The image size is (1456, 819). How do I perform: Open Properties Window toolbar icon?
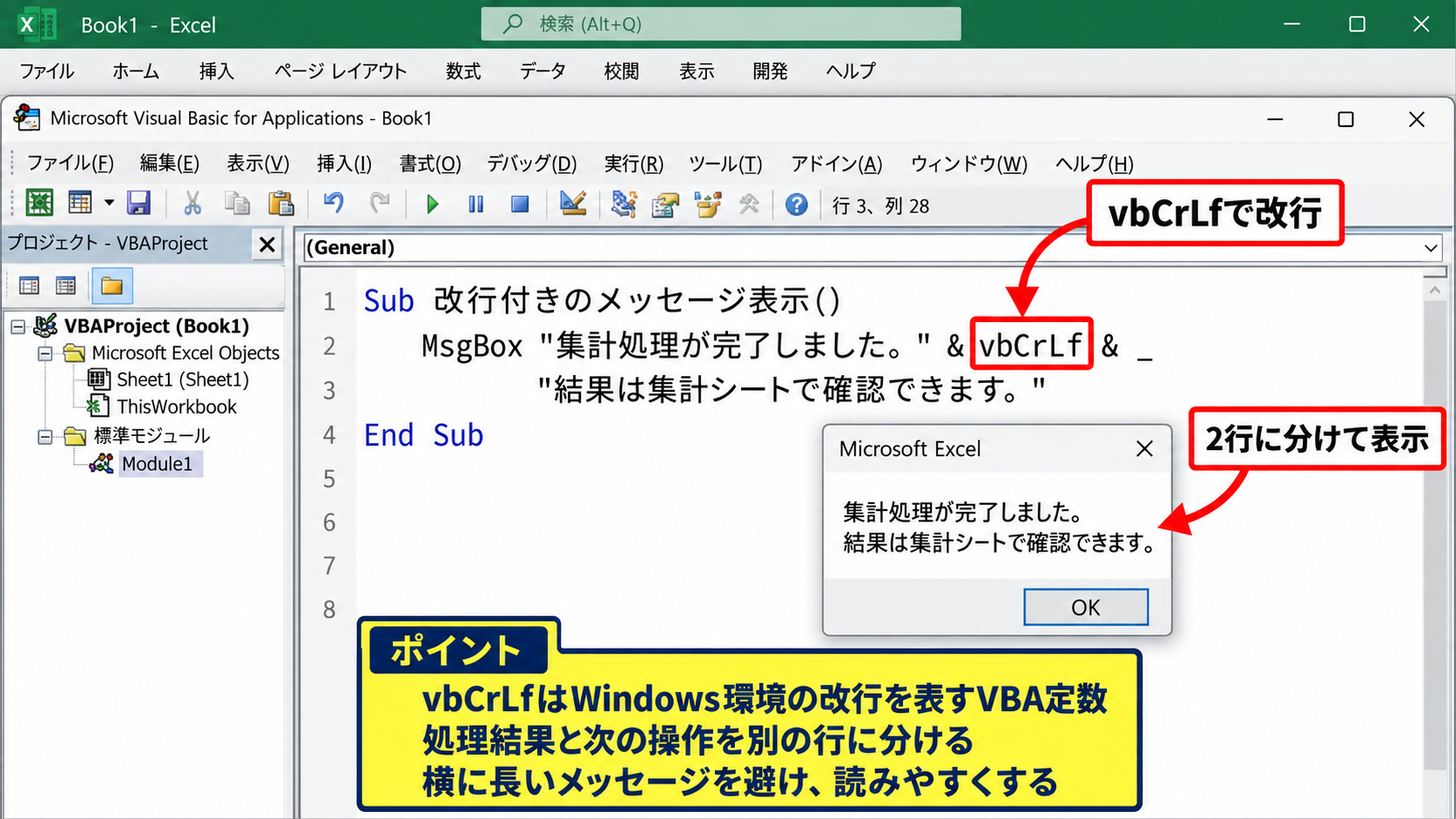click(x=665, y=205)
